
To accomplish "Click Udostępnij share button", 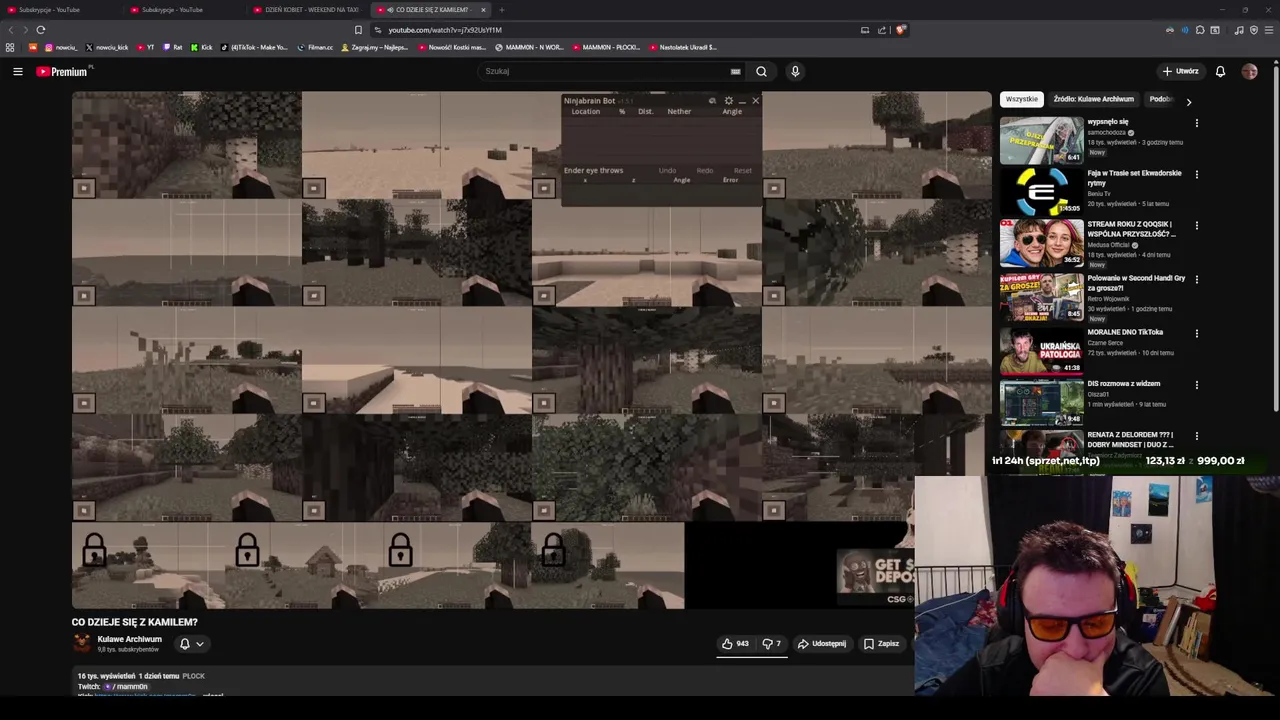I will [821, 644].
